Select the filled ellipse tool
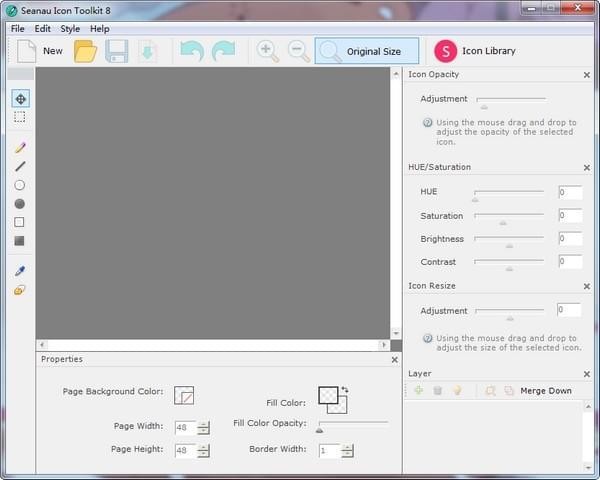The width and height of the screenshot is (600, 480). click(x=20, y=204)
